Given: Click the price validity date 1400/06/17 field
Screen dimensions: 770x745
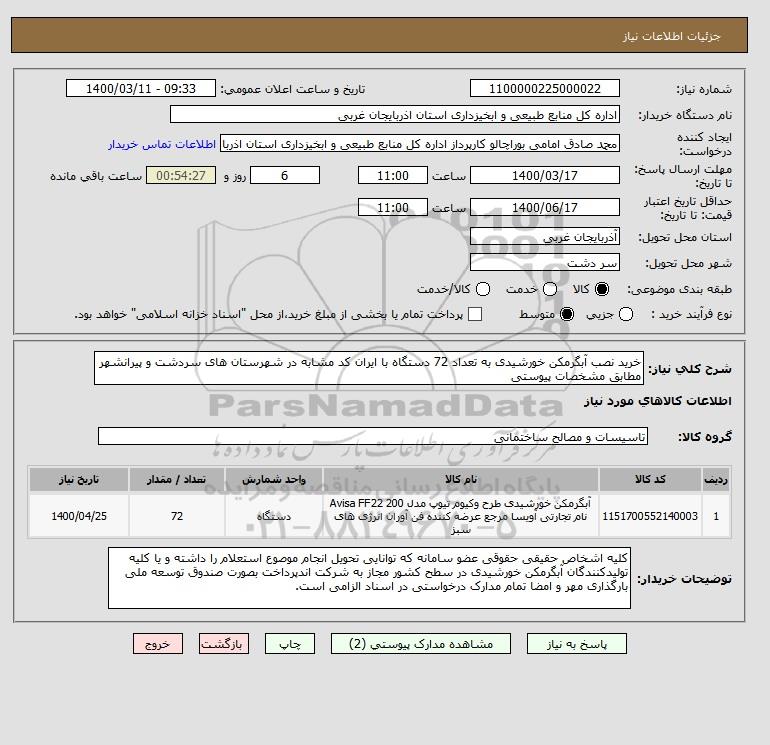Looking at the screenshot, I should tap(545, 207).
